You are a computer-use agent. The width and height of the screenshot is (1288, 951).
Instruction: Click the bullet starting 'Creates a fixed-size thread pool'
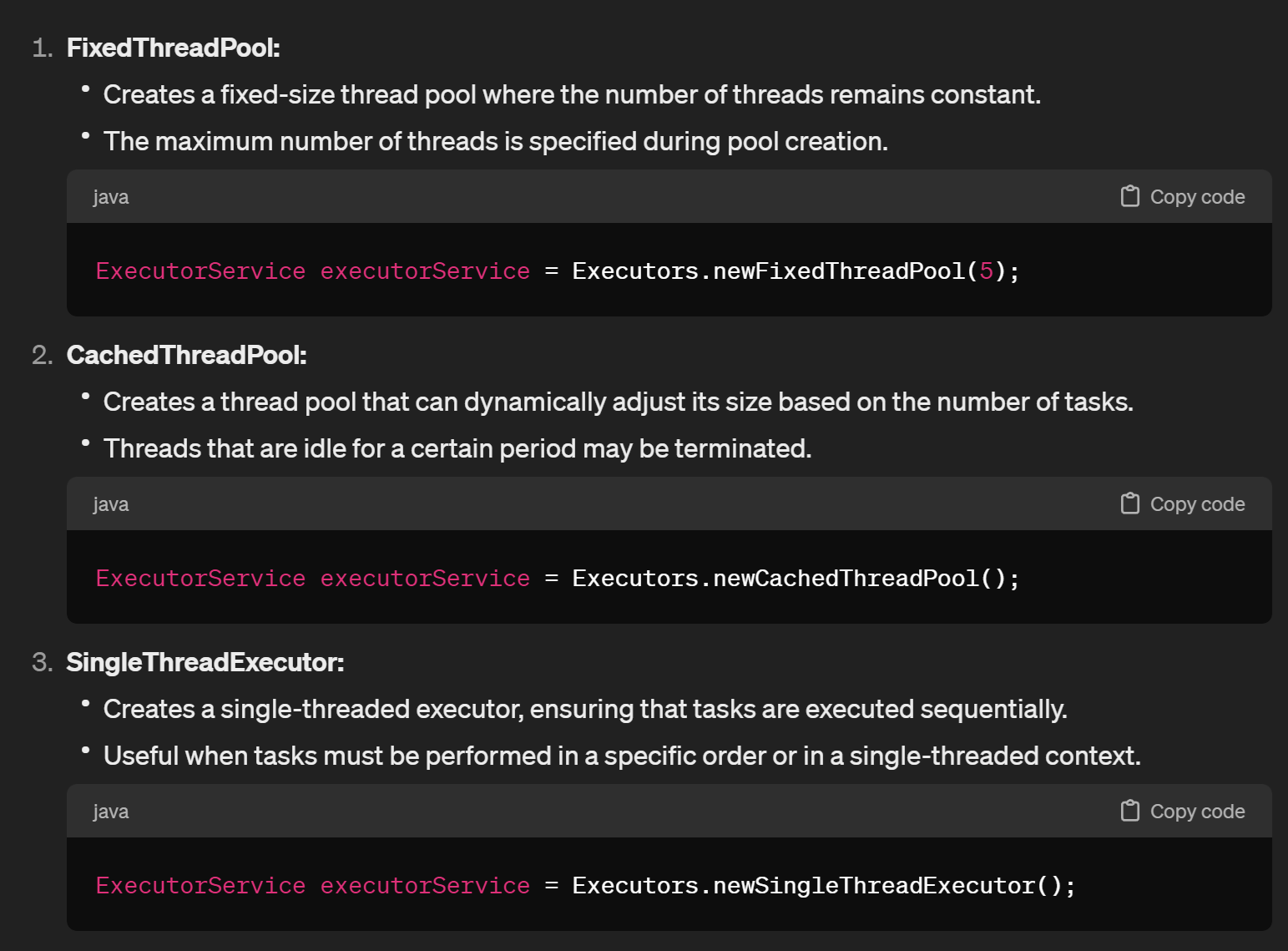click(572, 94)
